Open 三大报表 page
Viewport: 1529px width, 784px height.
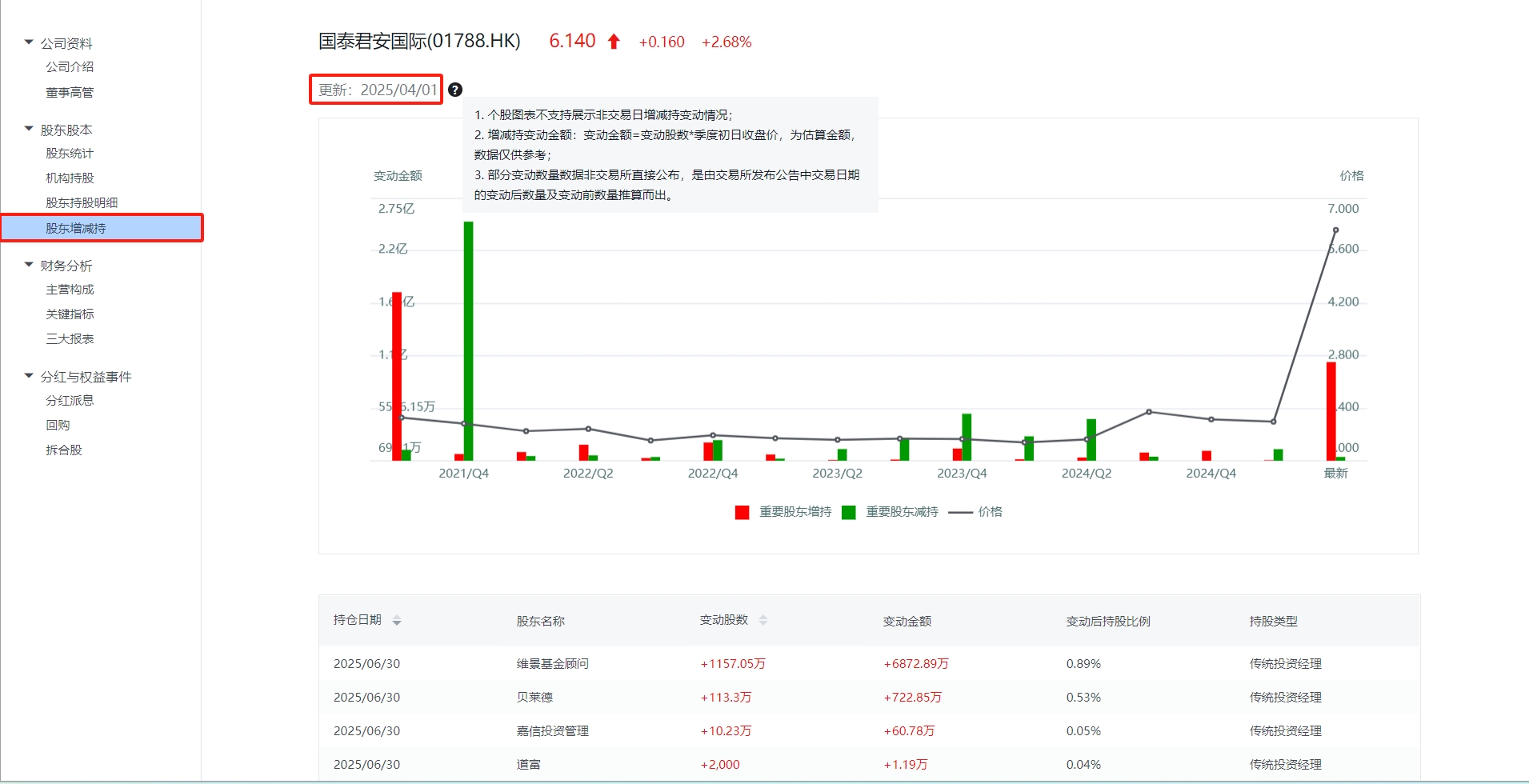pyautogui.click(x=70, y=339)
